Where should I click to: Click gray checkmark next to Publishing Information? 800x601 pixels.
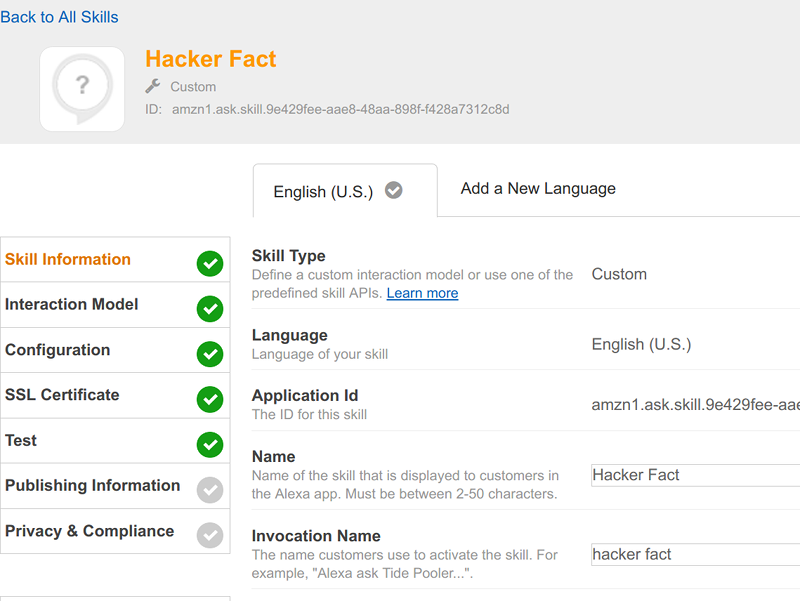click(x=210, y=489)
